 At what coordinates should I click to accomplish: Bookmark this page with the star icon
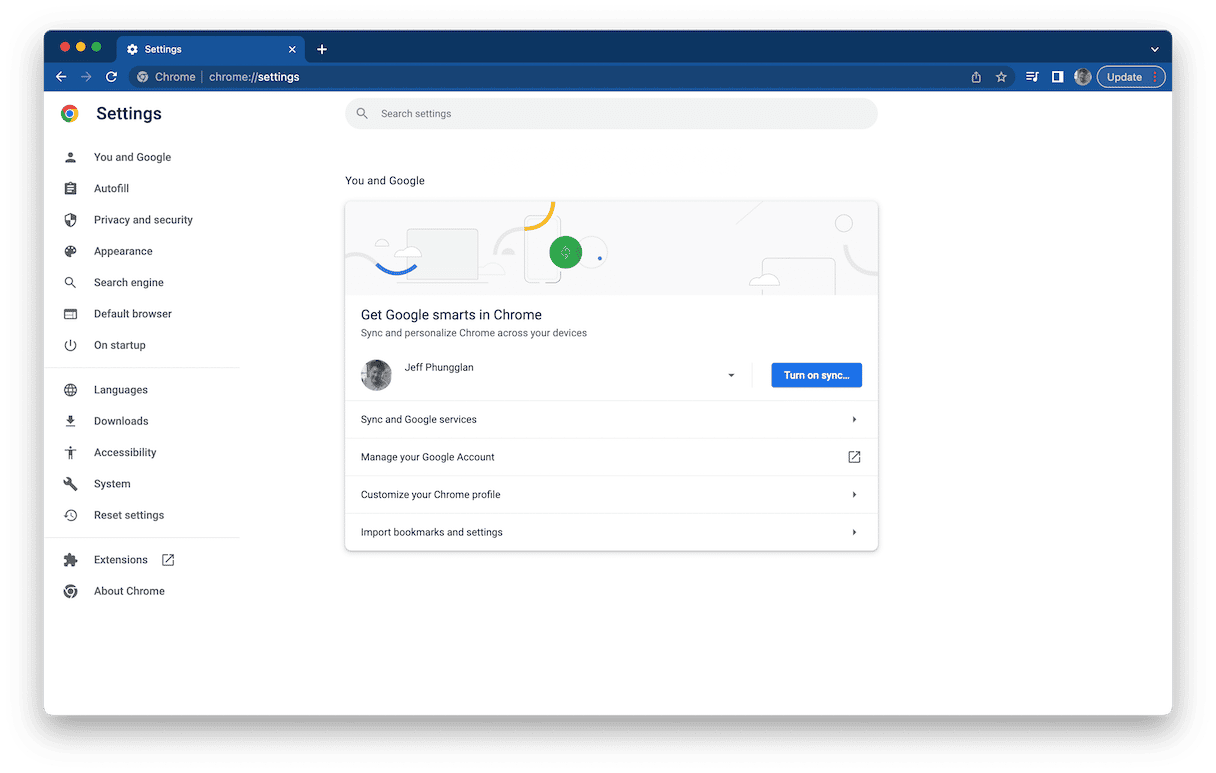[1001, 77]
